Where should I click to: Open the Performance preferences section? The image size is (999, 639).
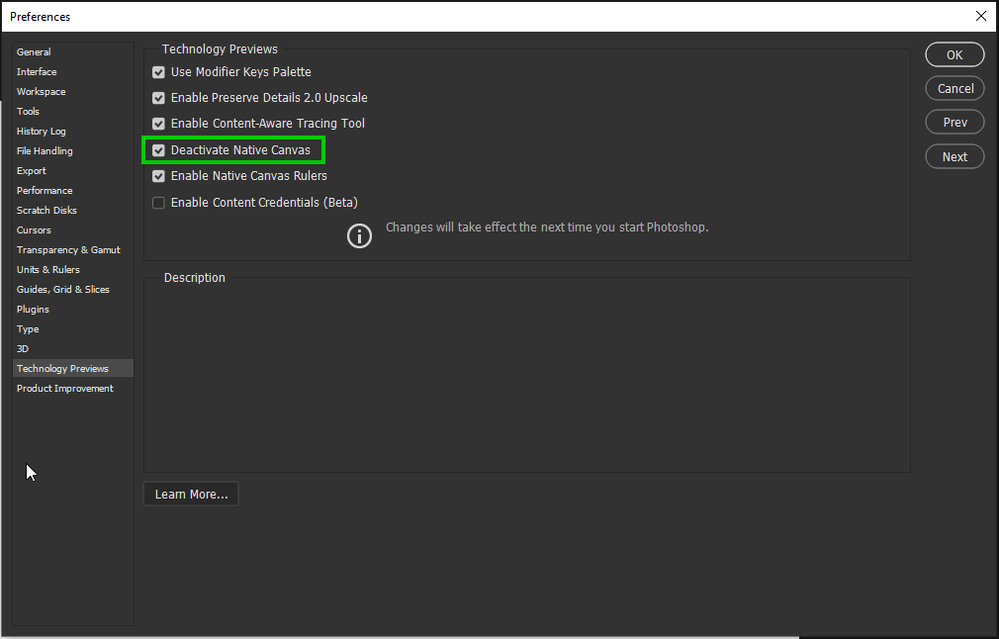44,190
